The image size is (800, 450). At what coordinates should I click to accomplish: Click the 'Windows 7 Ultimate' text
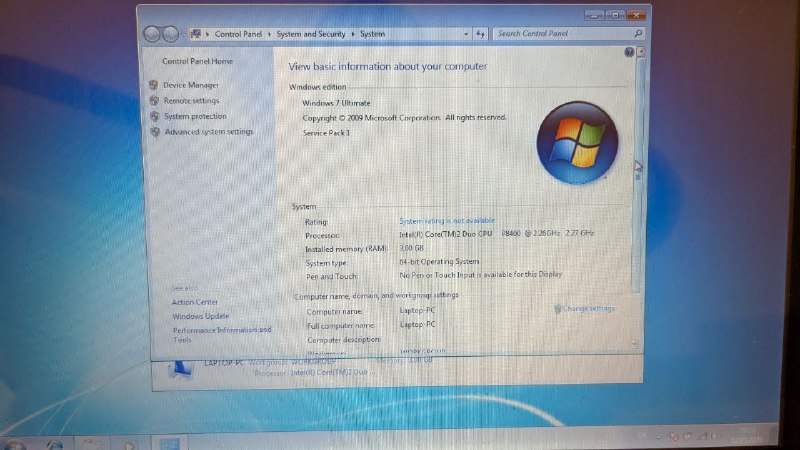(x=336, y=103)
